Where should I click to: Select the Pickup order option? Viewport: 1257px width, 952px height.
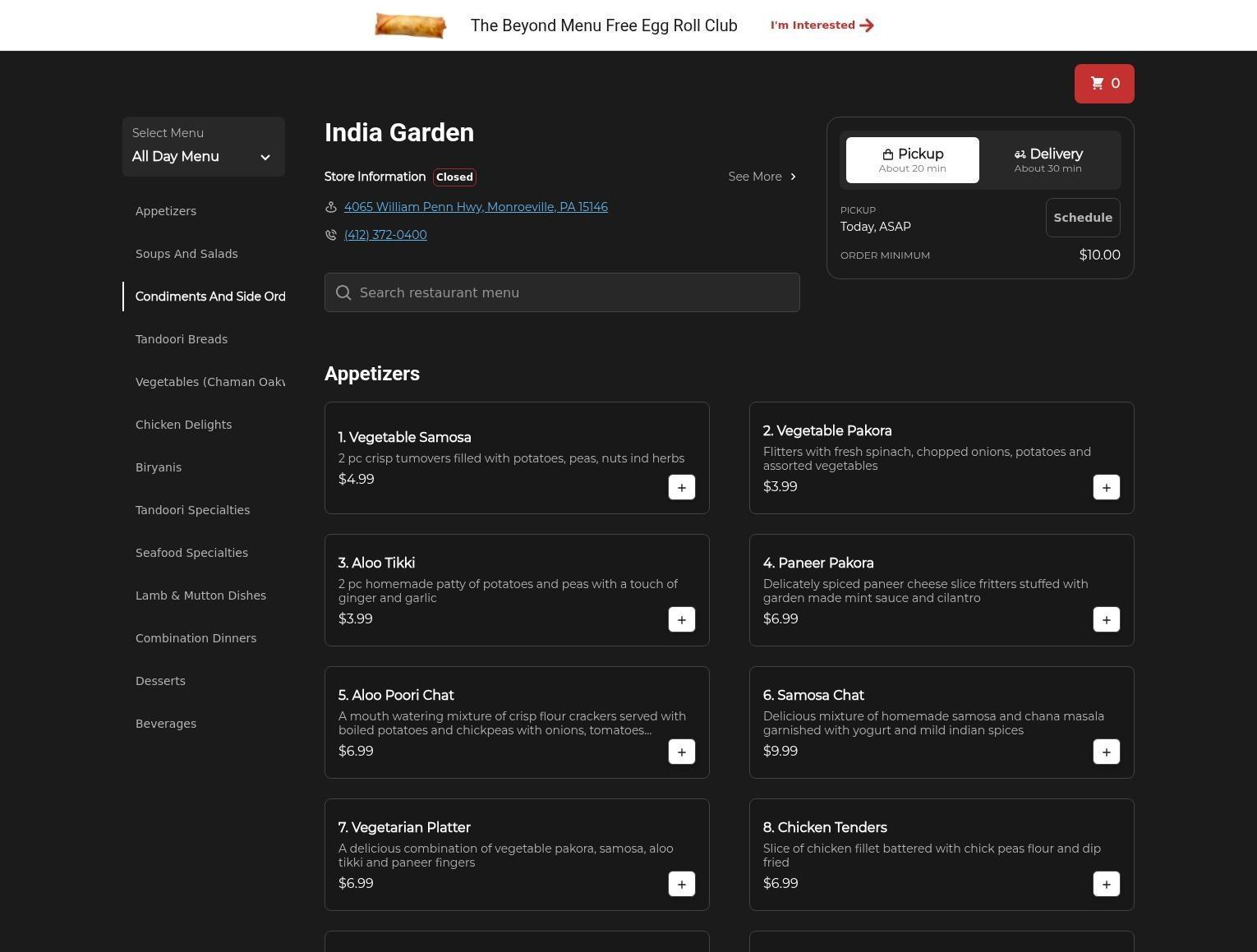[912, 160]
